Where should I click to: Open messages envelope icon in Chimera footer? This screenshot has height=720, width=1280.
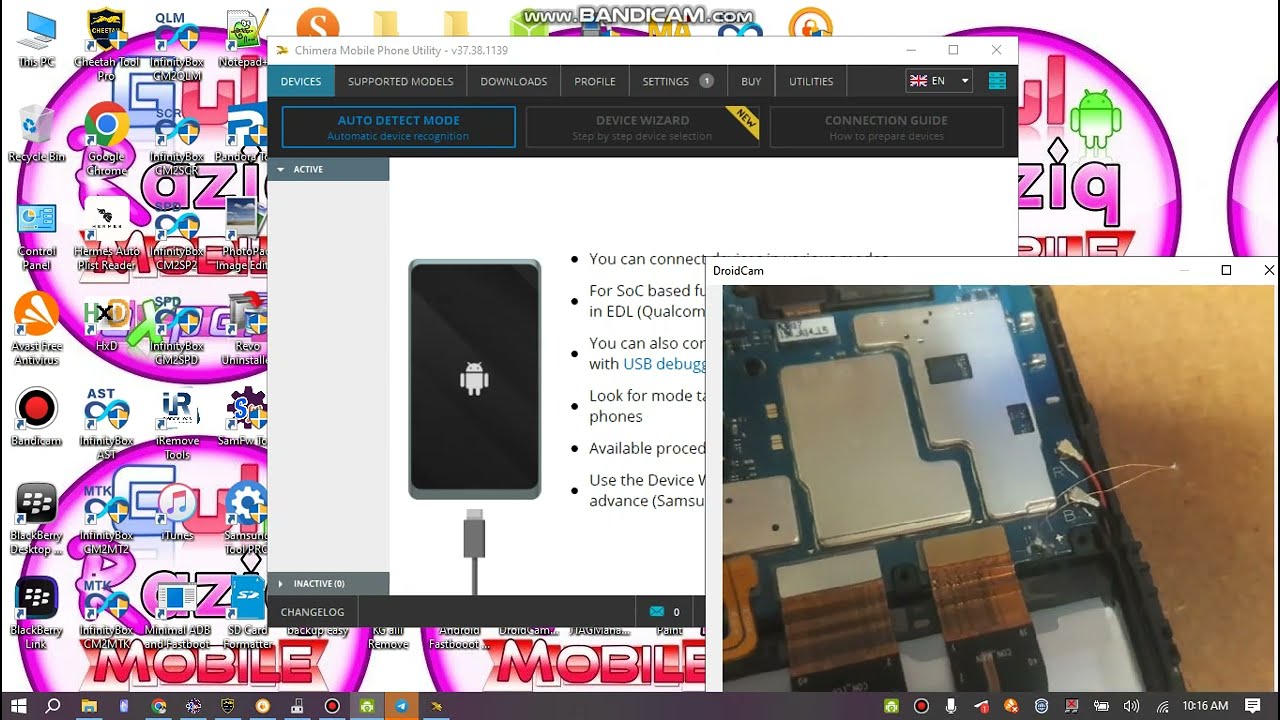click(657, 612)
